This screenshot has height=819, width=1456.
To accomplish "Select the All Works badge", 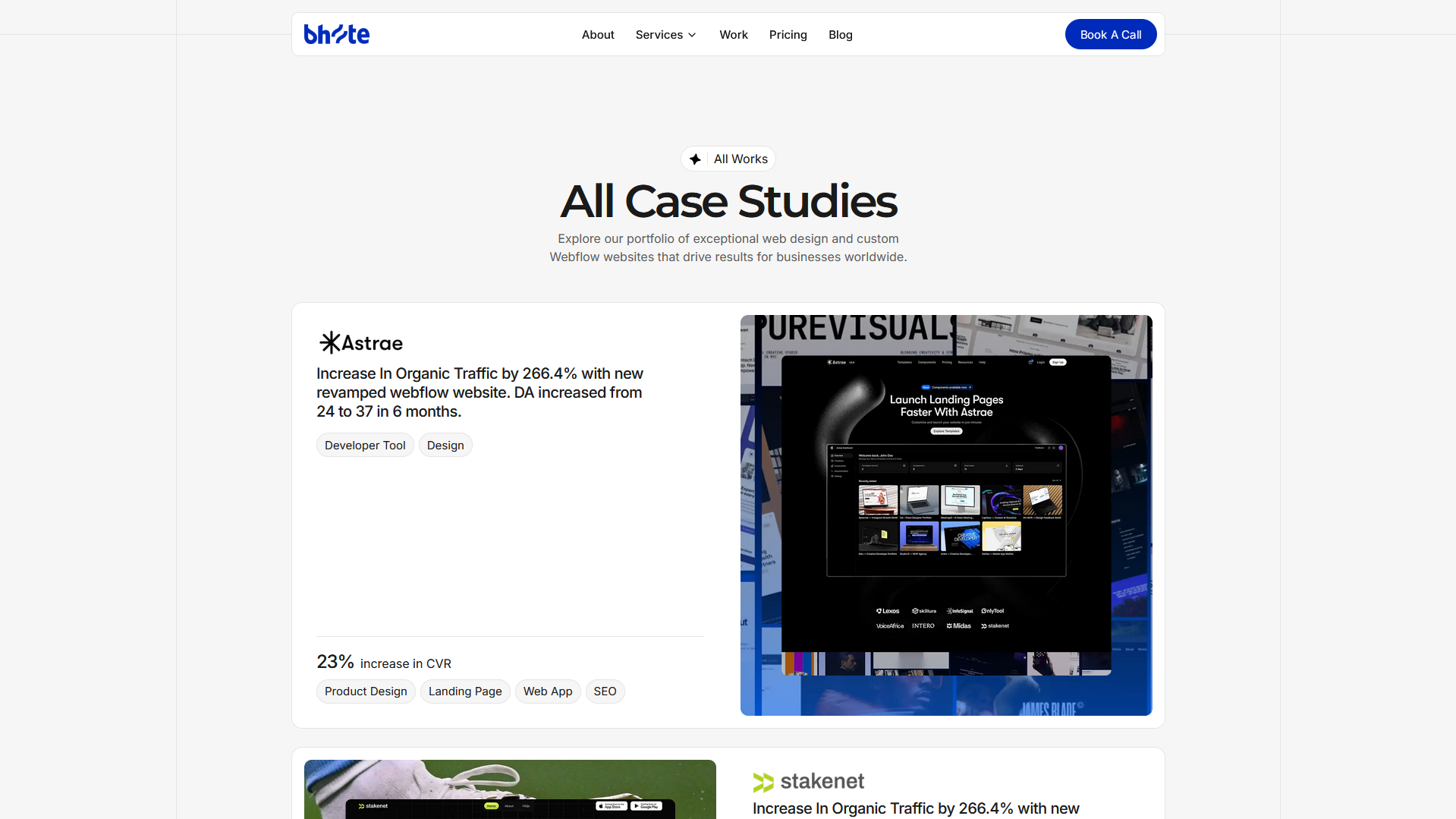I will tap(728, 159).
